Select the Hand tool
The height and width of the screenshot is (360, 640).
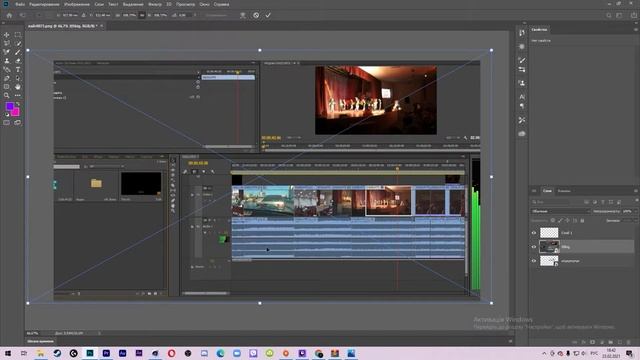tap(18, 87)
